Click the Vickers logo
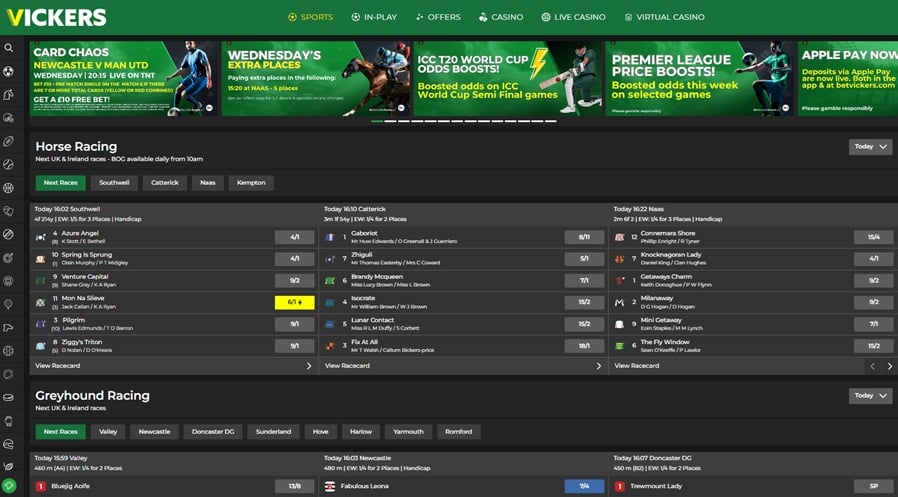The height and width of the screenshot is (497, 898). [57, 17]
